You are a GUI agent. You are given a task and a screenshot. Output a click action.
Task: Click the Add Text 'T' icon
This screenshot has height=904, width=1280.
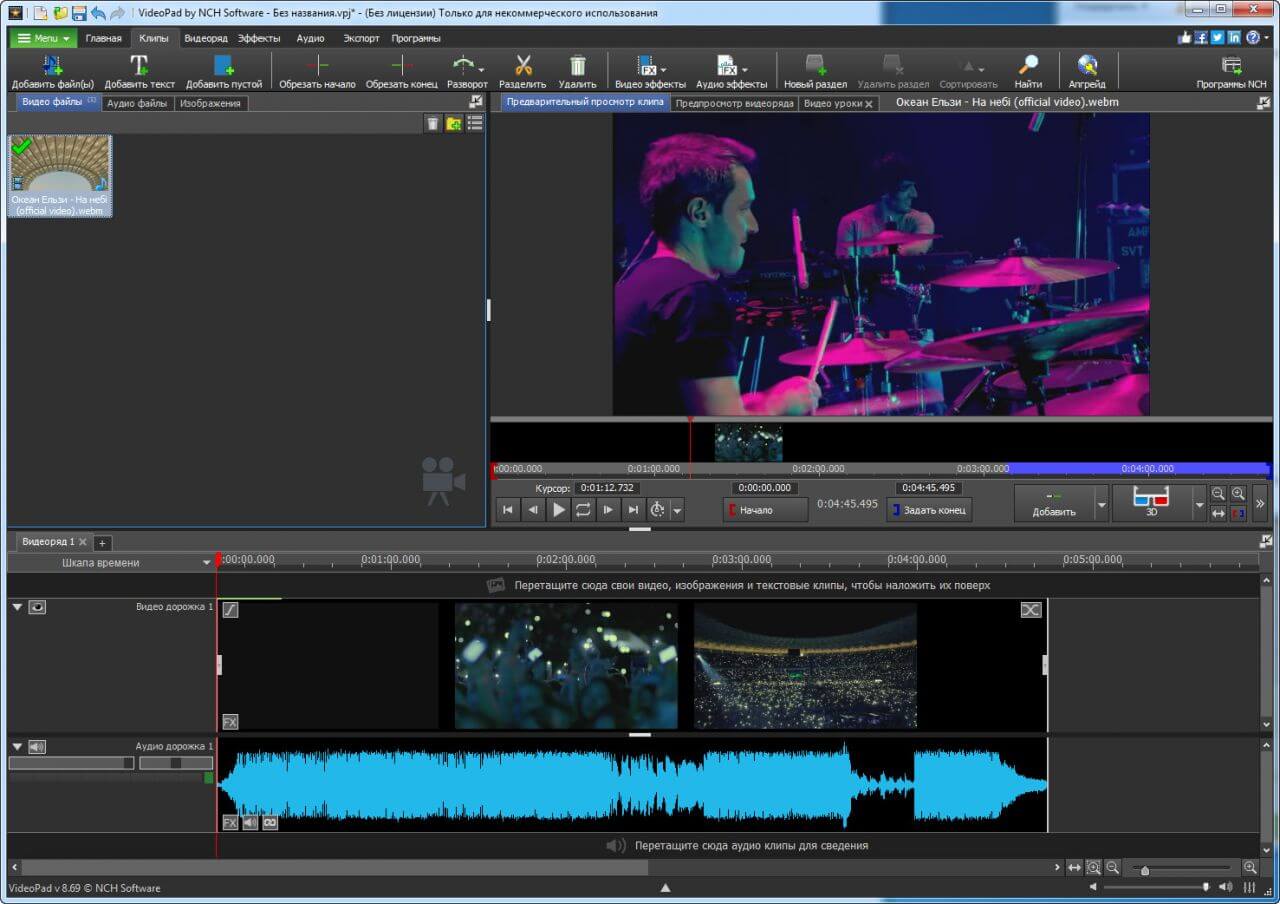click(139, 66)
